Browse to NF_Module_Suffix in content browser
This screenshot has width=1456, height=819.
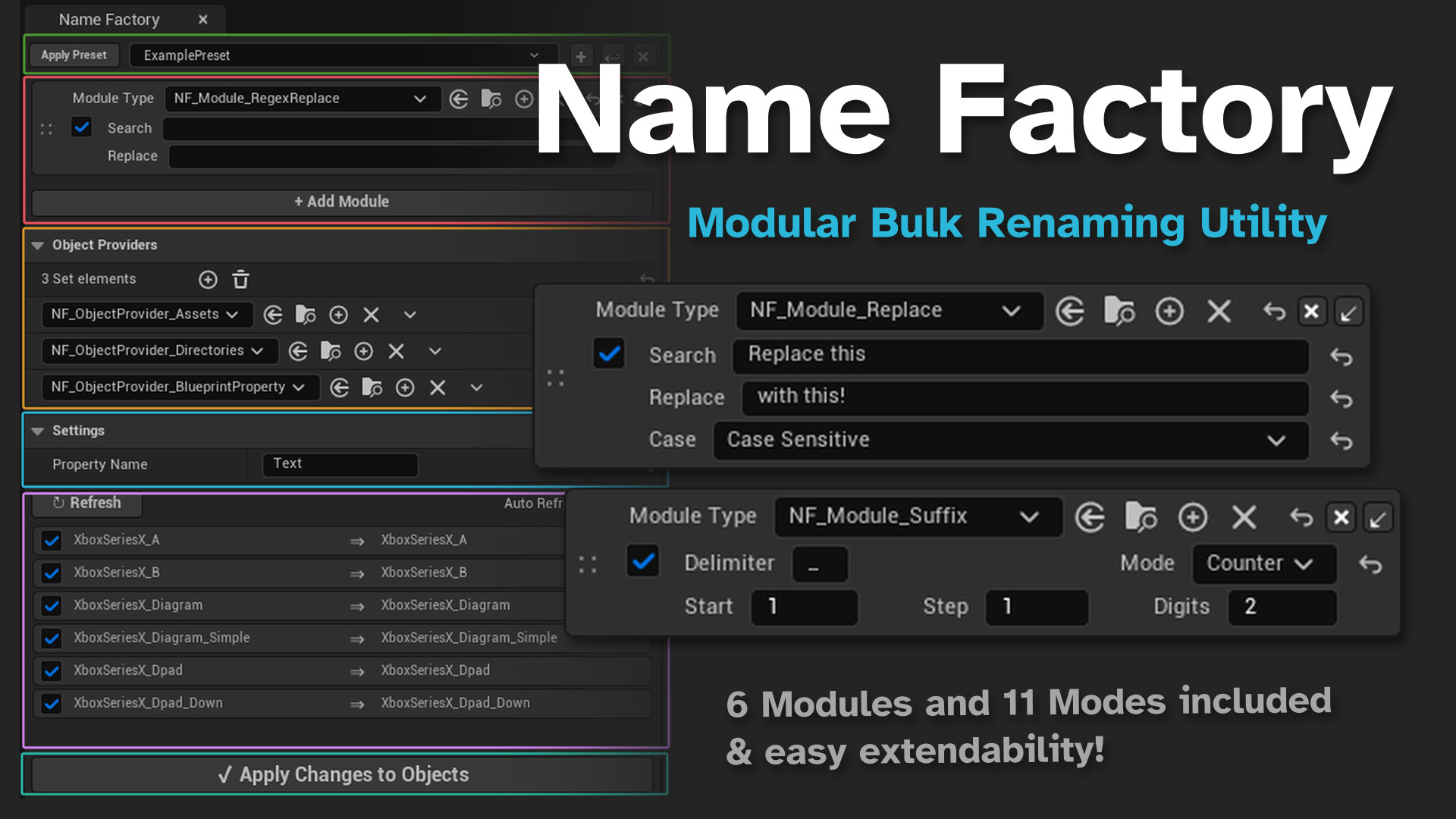click(1141, 517)
